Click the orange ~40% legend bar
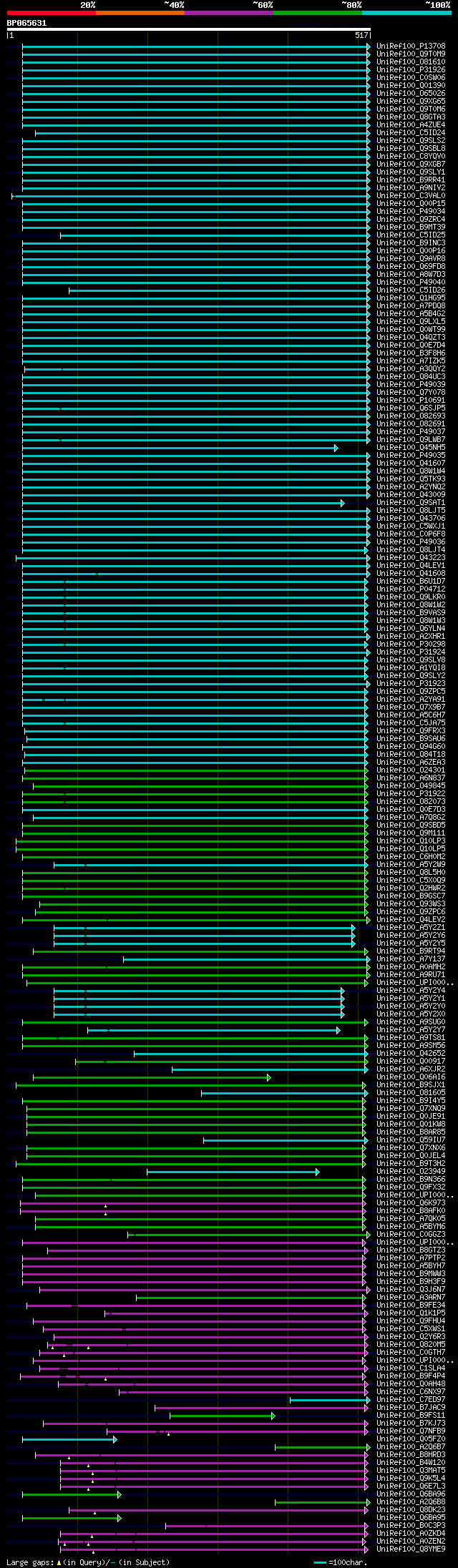458x1568 pixels. pos(140,13)
